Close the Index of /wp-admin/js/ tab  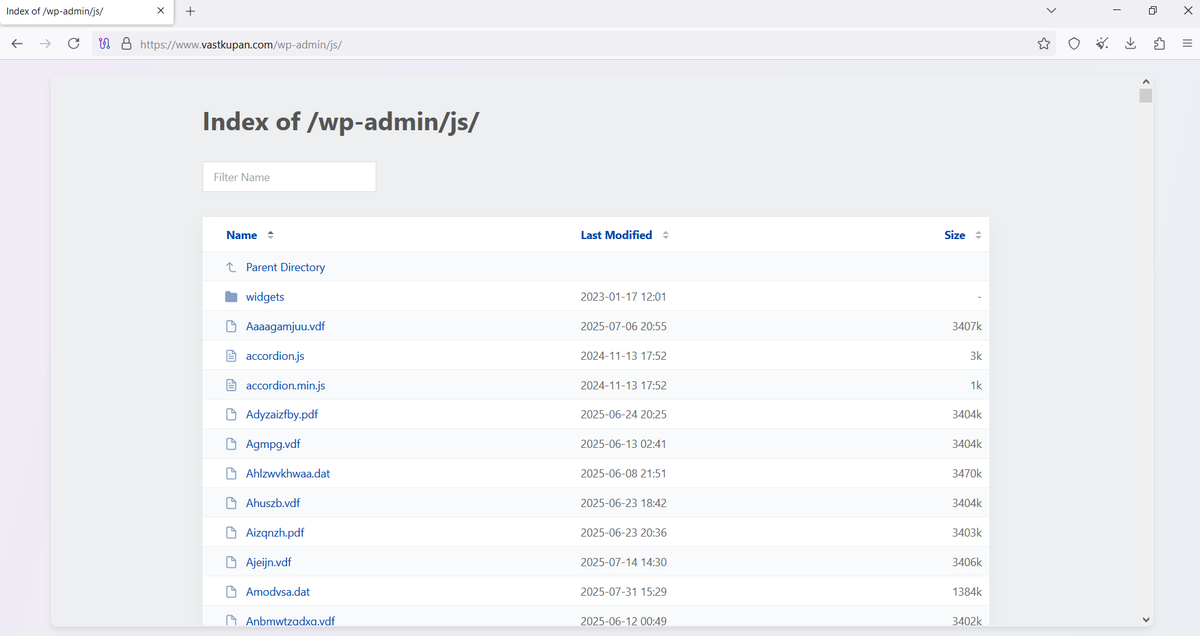coord(161,11)
